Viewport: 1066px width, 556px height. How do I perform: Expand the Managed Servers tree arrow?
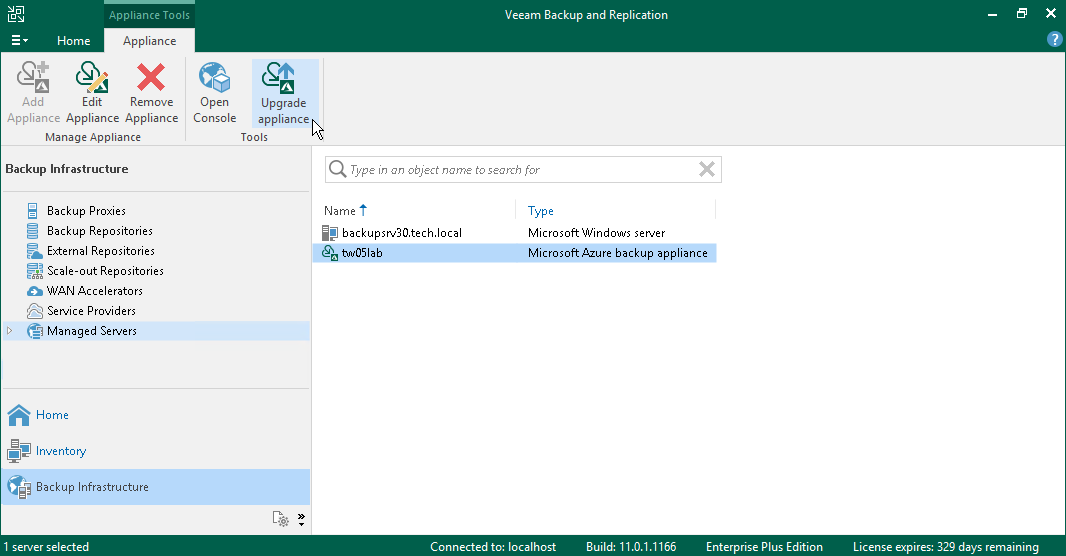coord(10,331)
